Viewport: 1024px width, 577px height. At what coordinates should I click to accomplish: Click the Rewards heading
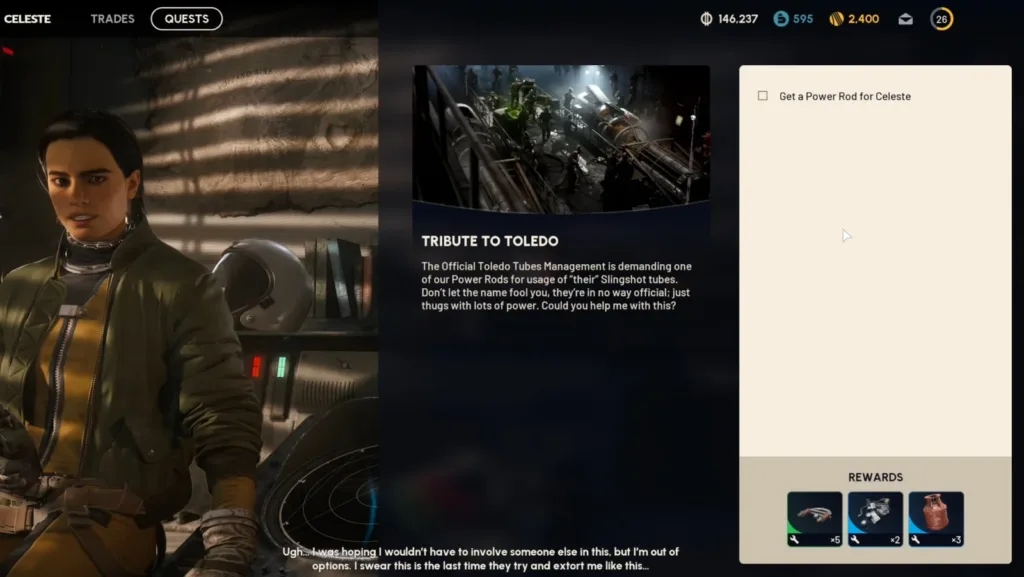[875, 477]
